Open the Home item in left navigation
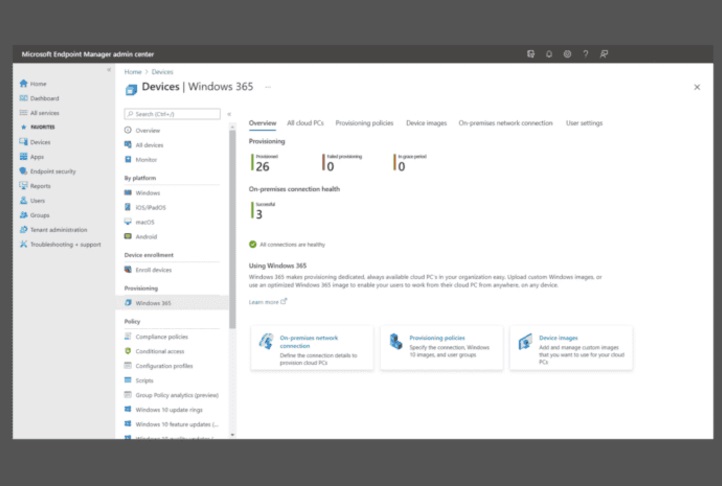 click(x=33, y=84)
